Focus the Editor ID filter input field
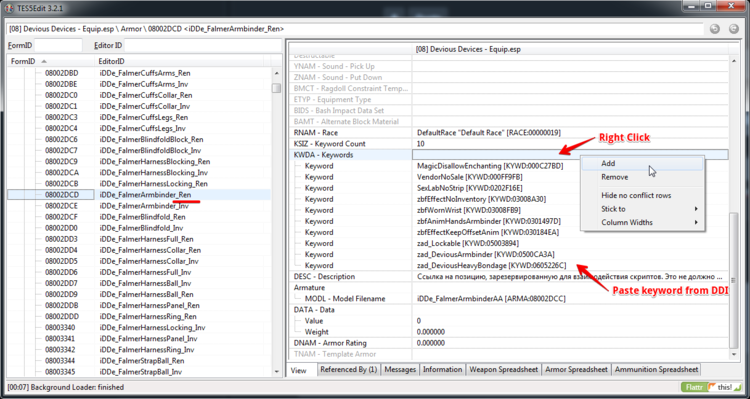Image resolution: width=750 pixels, height=399 pixels. tap(202, 45)
